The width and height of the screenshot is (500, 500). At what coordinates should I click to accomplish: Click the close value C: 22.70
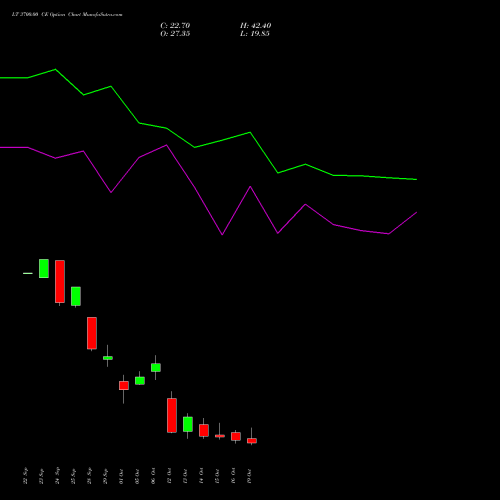[175, 26]
